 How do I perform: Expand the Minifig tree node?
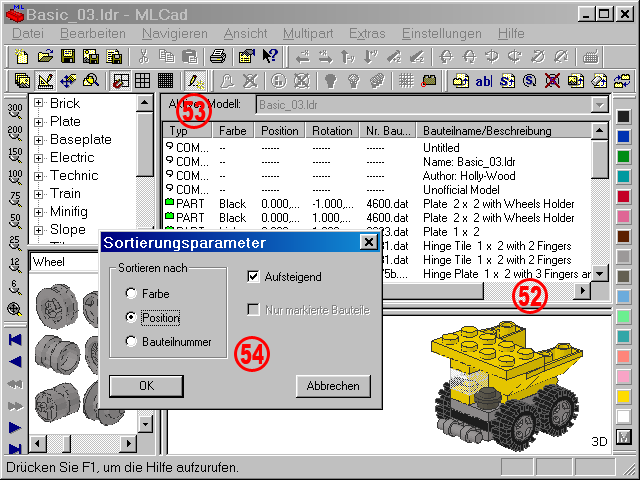[38, 212]
